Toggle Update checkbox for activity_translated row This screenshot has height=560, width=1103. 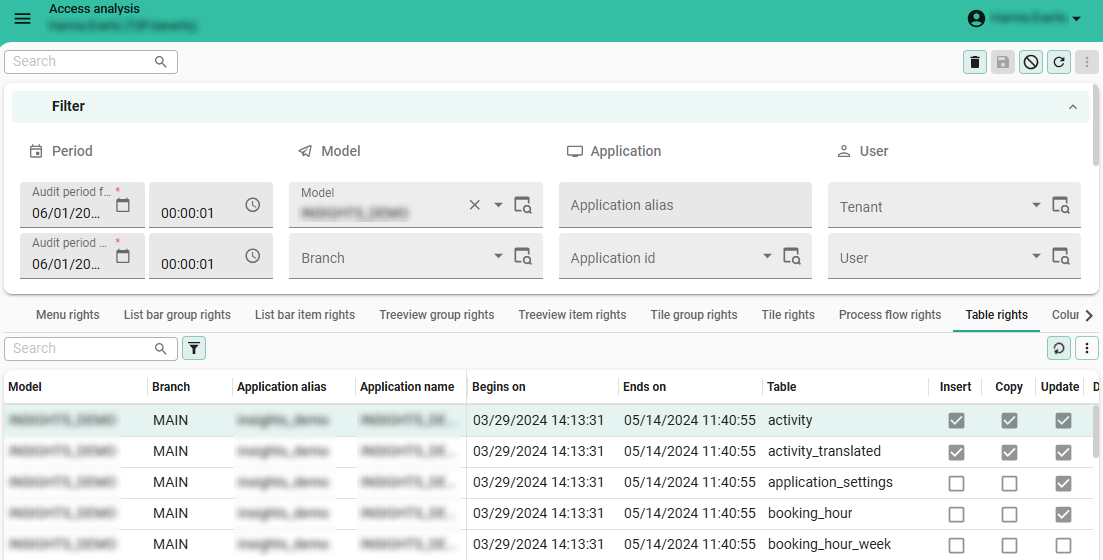click(1063, 452)
